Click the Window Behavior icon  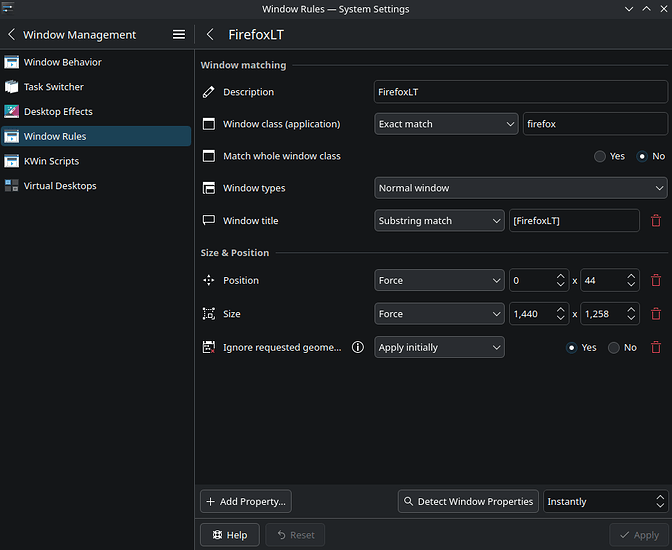coord(12,62)
